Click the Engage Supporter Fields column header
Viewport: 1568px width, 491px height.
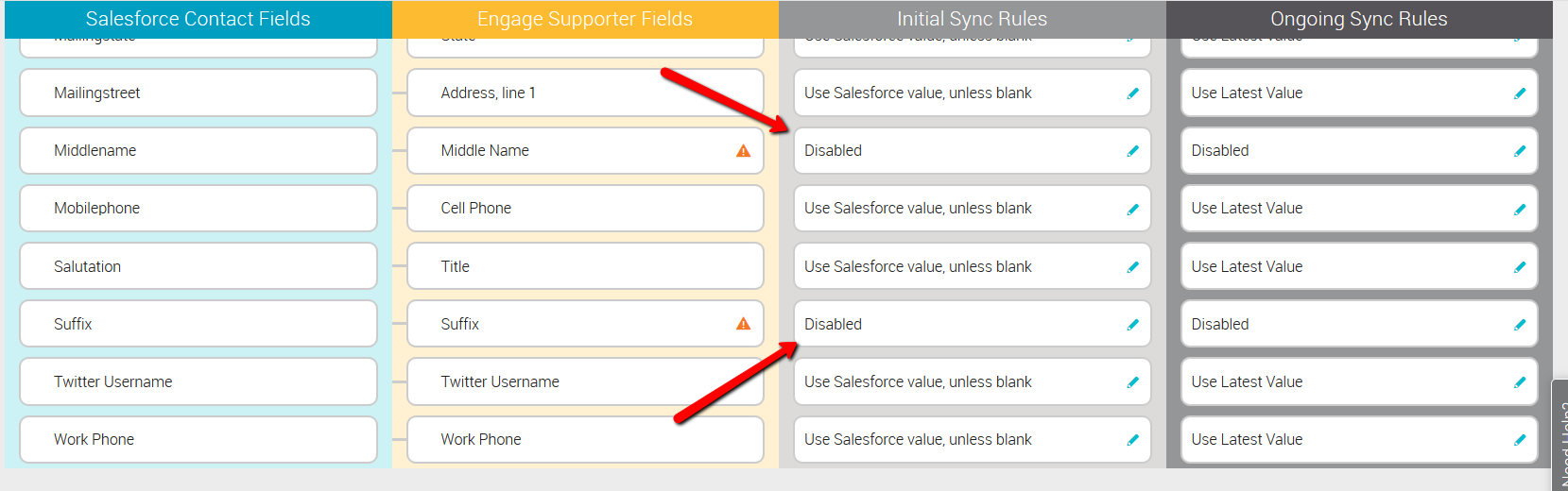click(585, 19)
